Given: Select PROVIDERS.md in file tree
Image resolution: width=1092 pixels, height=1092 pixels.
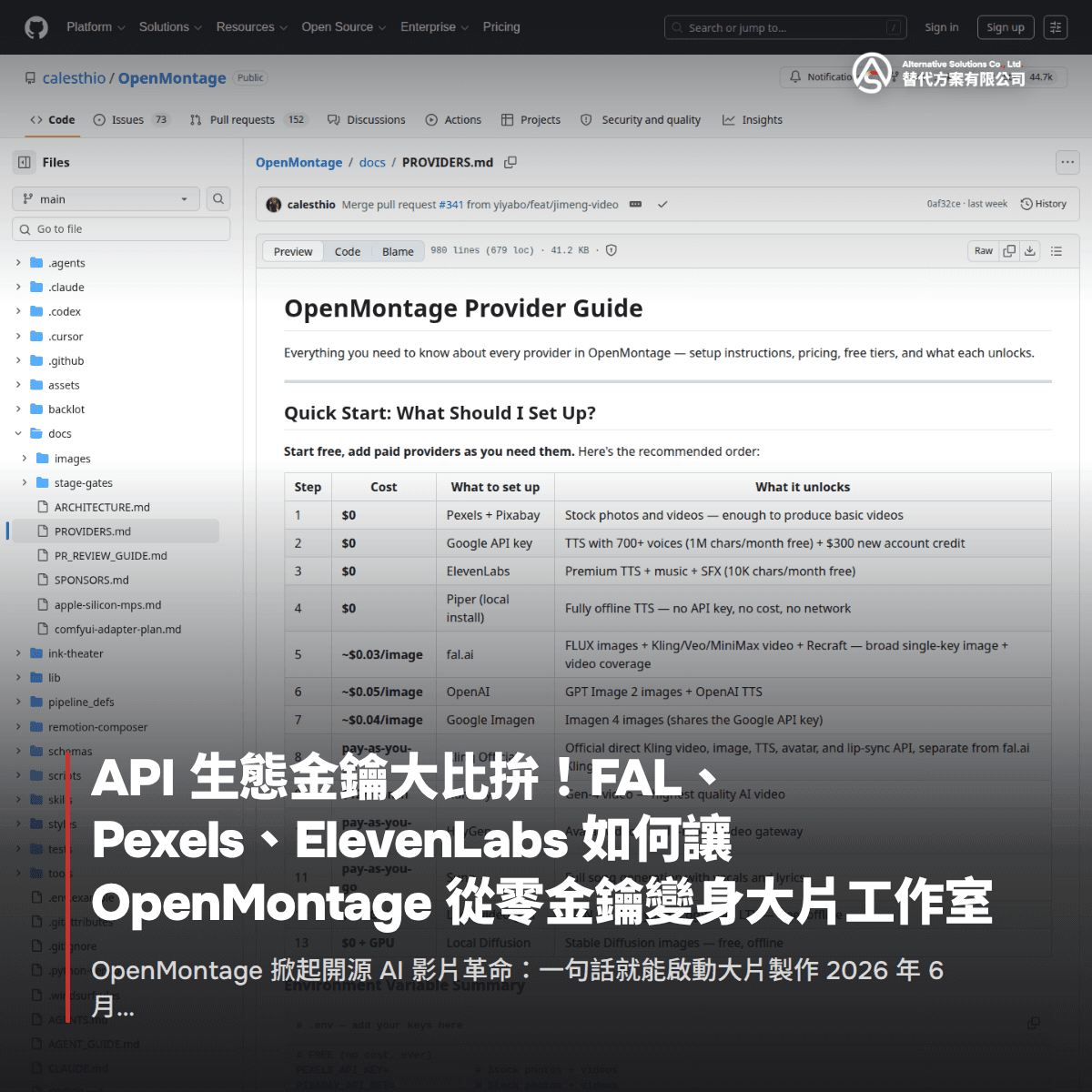Looking at the screenshot, I should (x=114, y=531).
